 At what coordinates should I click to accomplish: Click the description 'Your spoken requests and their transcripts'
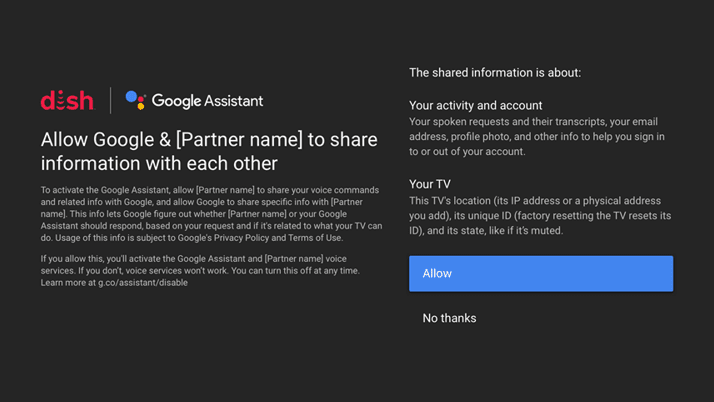coord(537,137)
